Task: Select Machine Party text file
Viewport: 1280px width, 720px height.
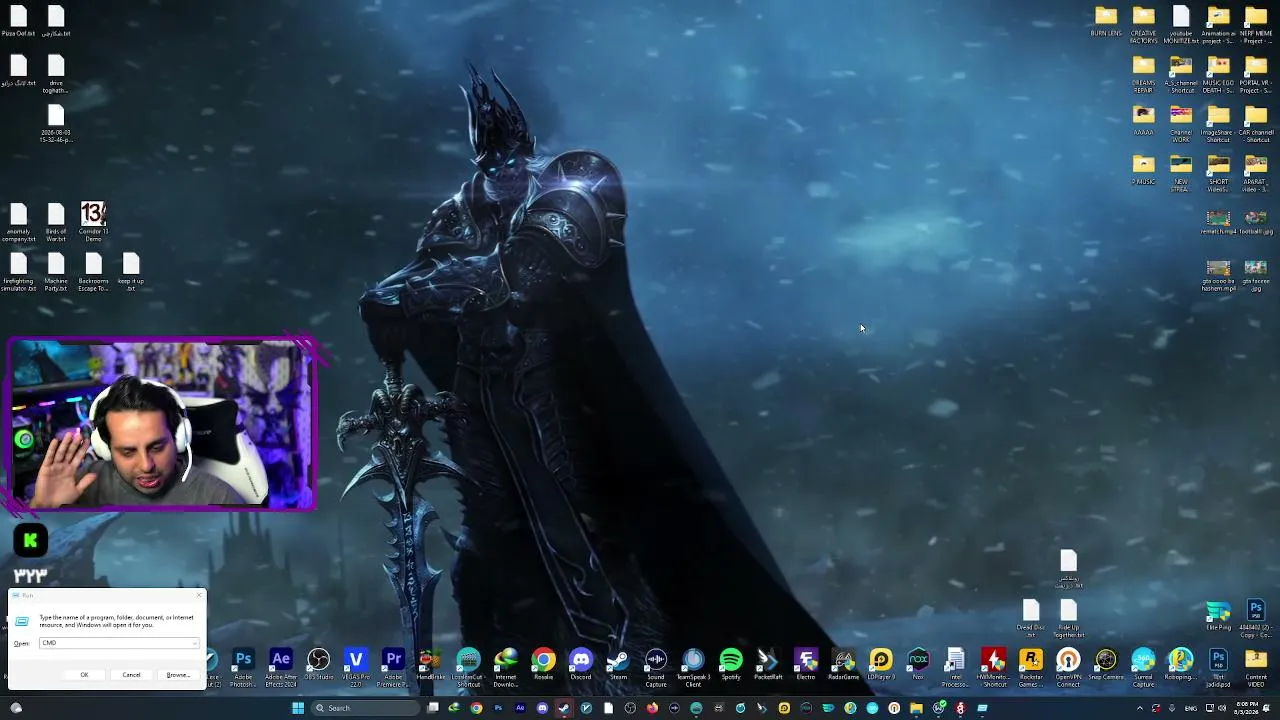Action: coord(56,272)
